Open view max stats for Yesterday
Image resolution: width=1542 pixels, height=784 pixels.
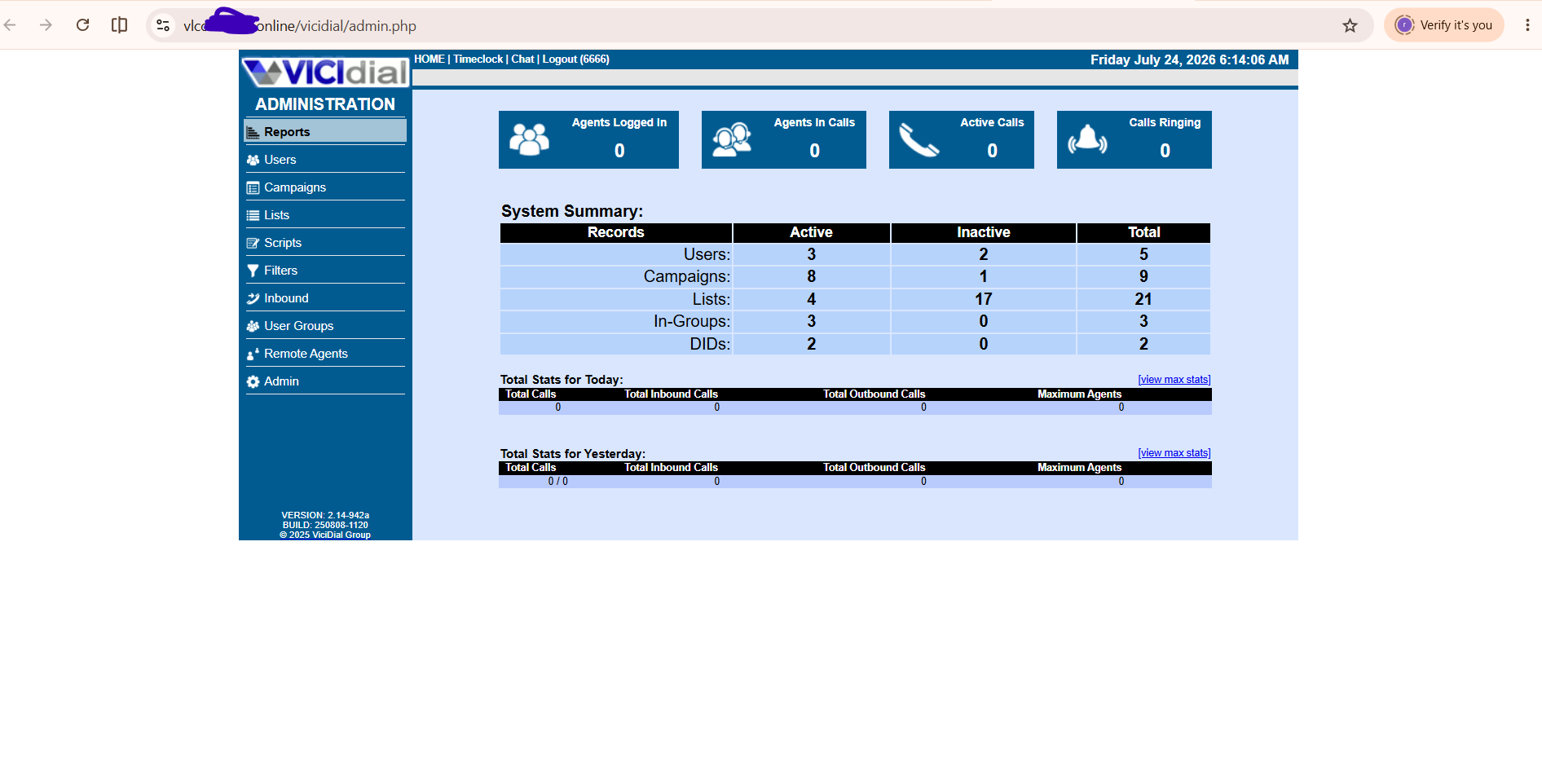tap(1174, 453)
